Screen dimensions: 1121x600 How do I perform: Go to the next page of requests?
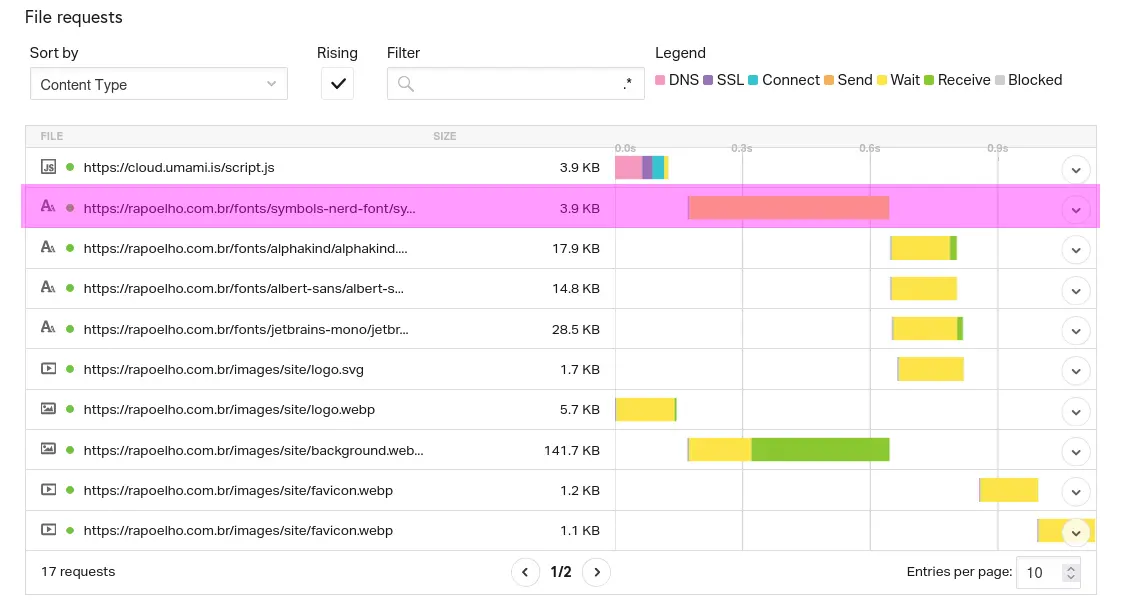[x=596, y=572]
